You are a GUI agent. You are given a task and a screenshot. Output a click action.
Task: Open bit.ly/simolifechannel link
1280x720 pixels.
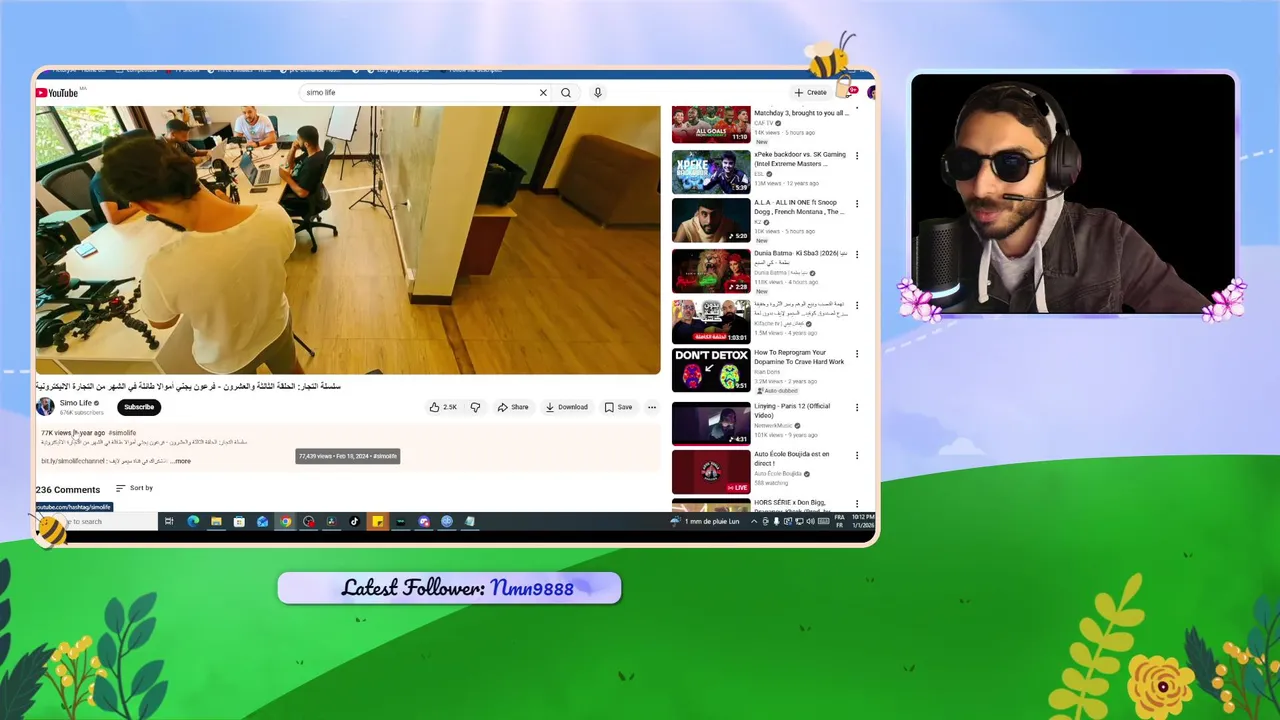coord(73,461)
